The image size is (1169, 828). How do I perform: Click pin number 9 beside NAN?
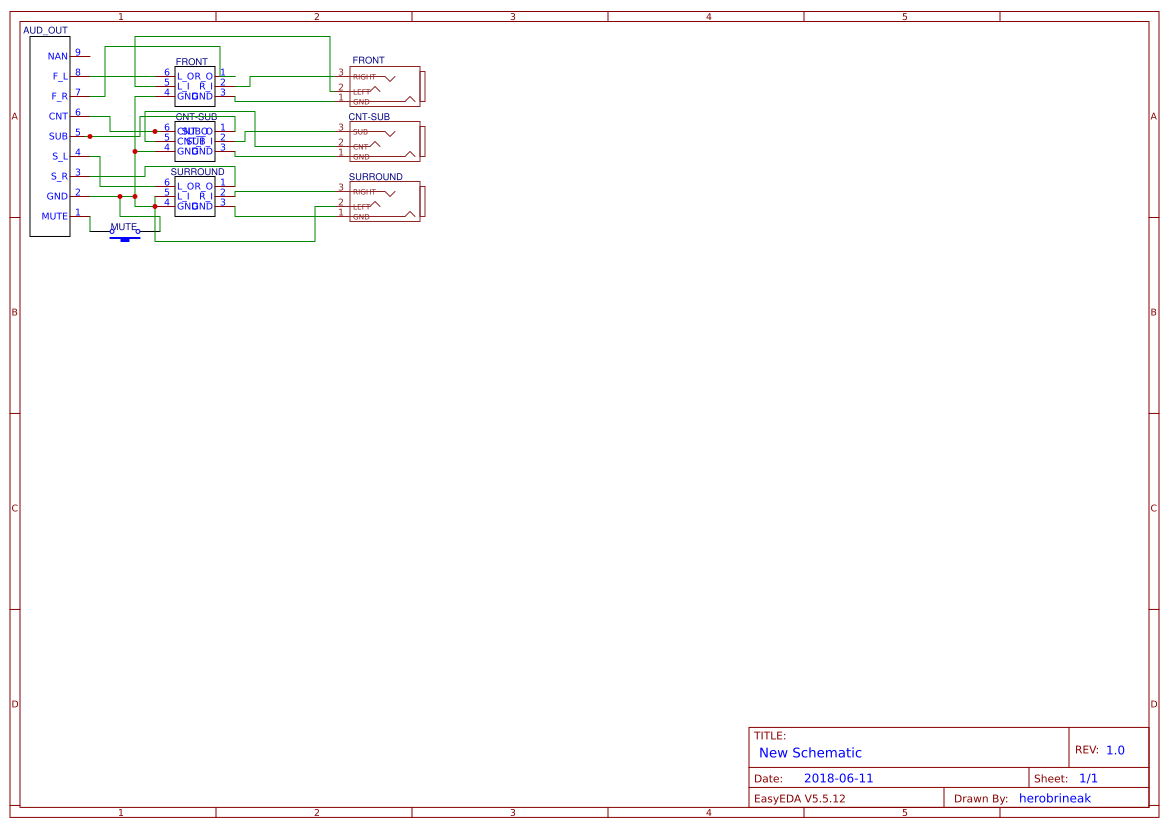pos(78,52)
